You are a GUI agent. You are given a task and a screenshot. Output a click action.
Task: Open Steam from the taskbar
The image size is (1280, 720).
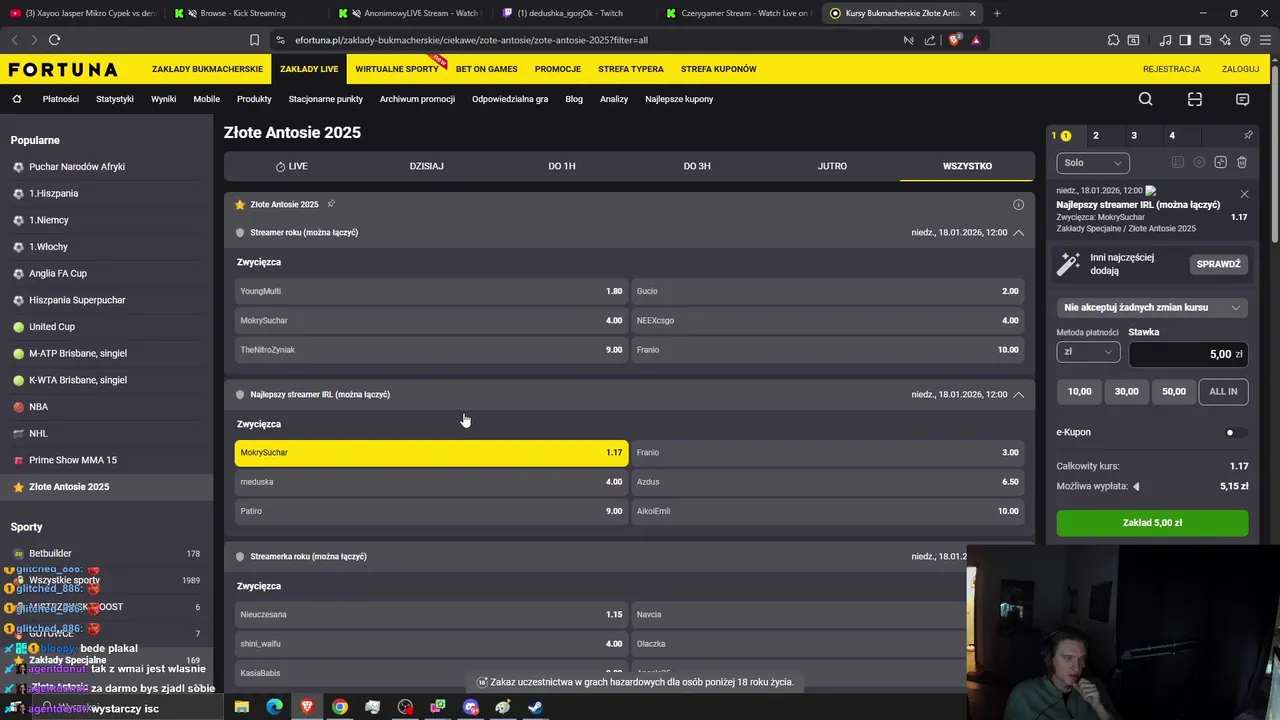pyautogui.click(x=536, y=707)
